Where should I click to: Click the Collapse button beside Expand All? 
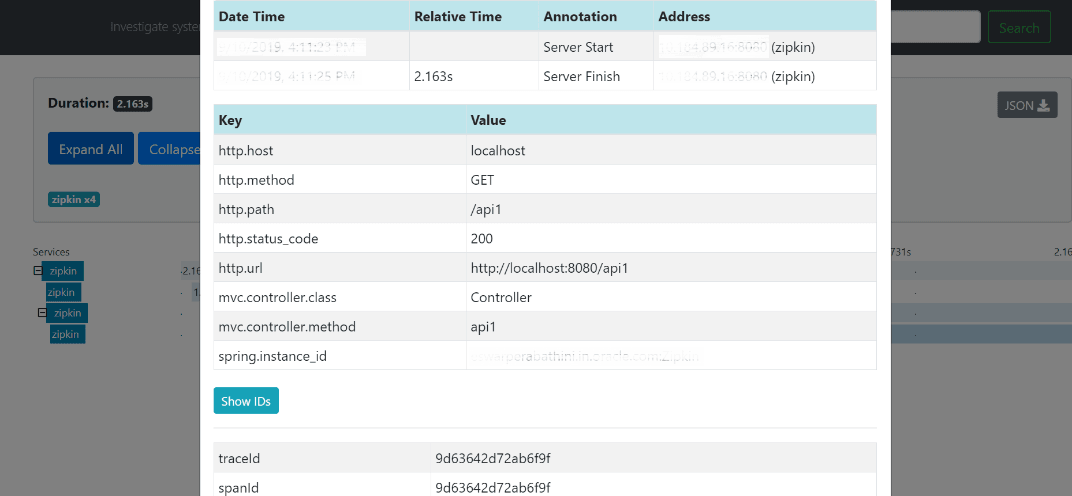(175, 149)
